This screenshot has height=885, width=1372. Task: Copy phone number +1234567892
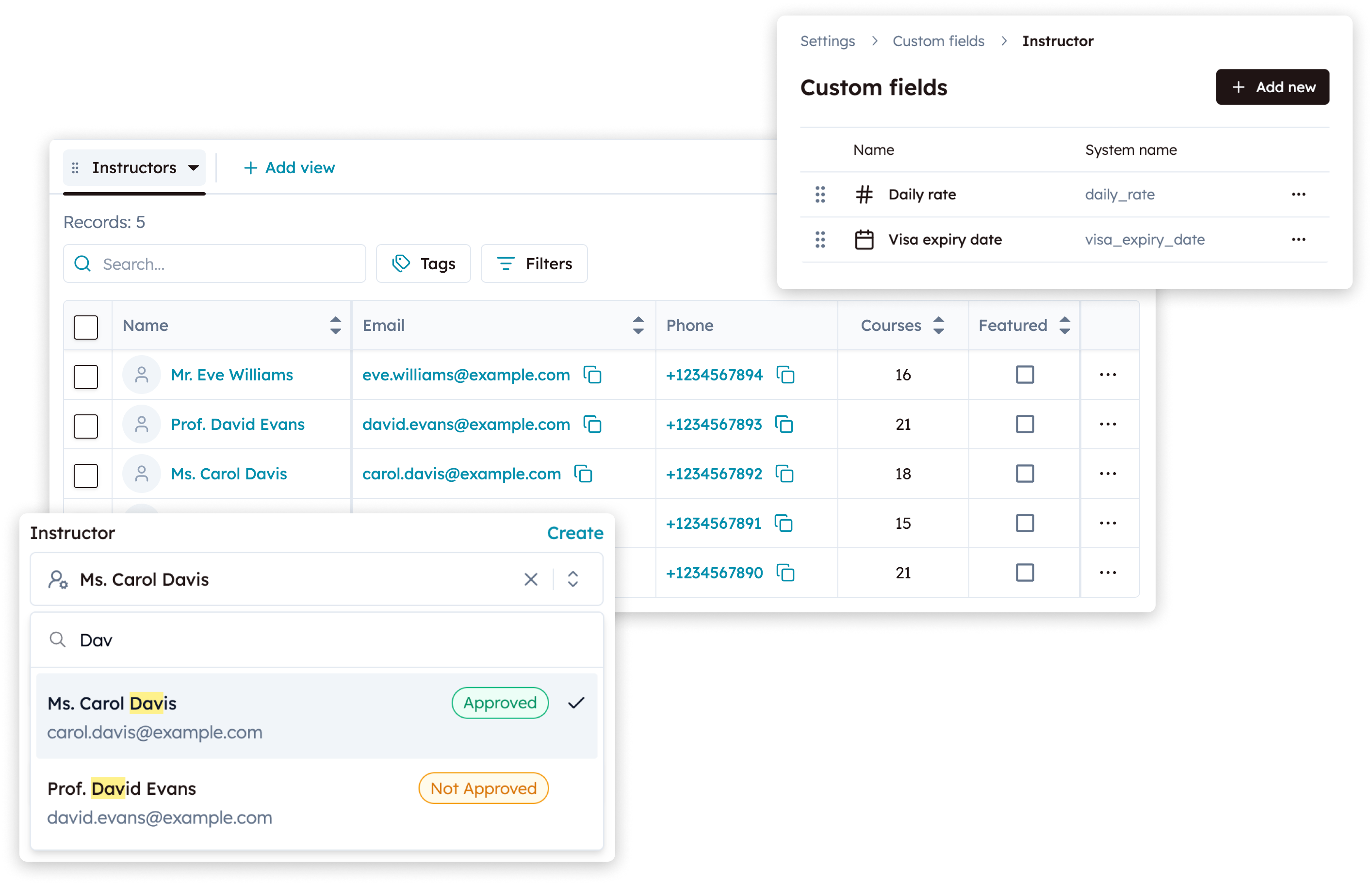785,474
